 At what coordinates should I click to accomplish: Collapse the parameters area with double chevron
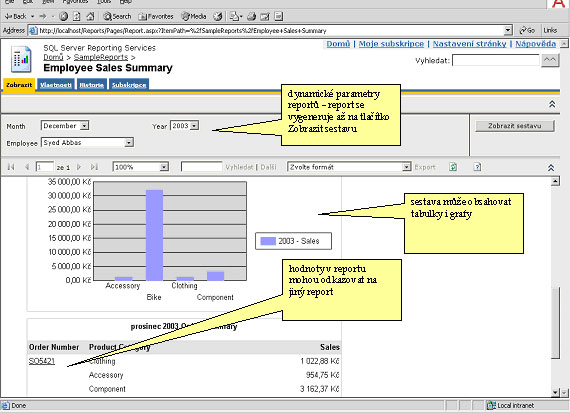[x=551, y=168]
